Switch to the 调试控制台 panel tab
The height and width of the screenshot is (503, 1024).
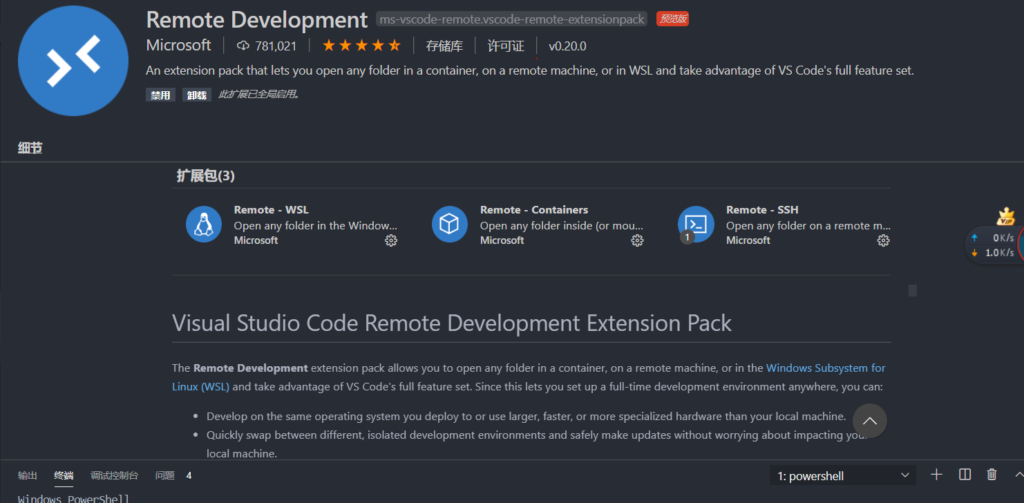click(114, 476)
